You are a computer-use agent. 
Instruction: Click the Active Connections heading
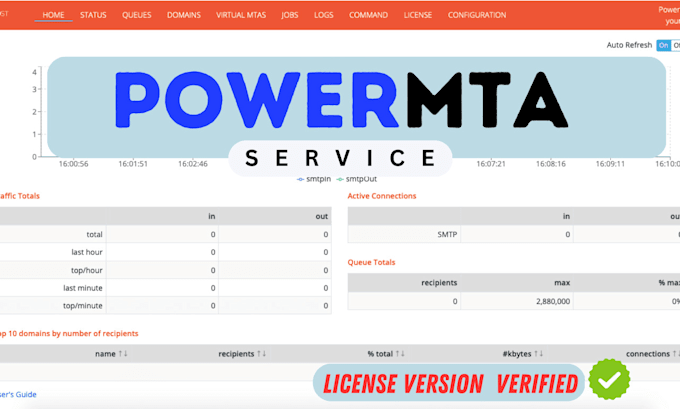(382, 196)
